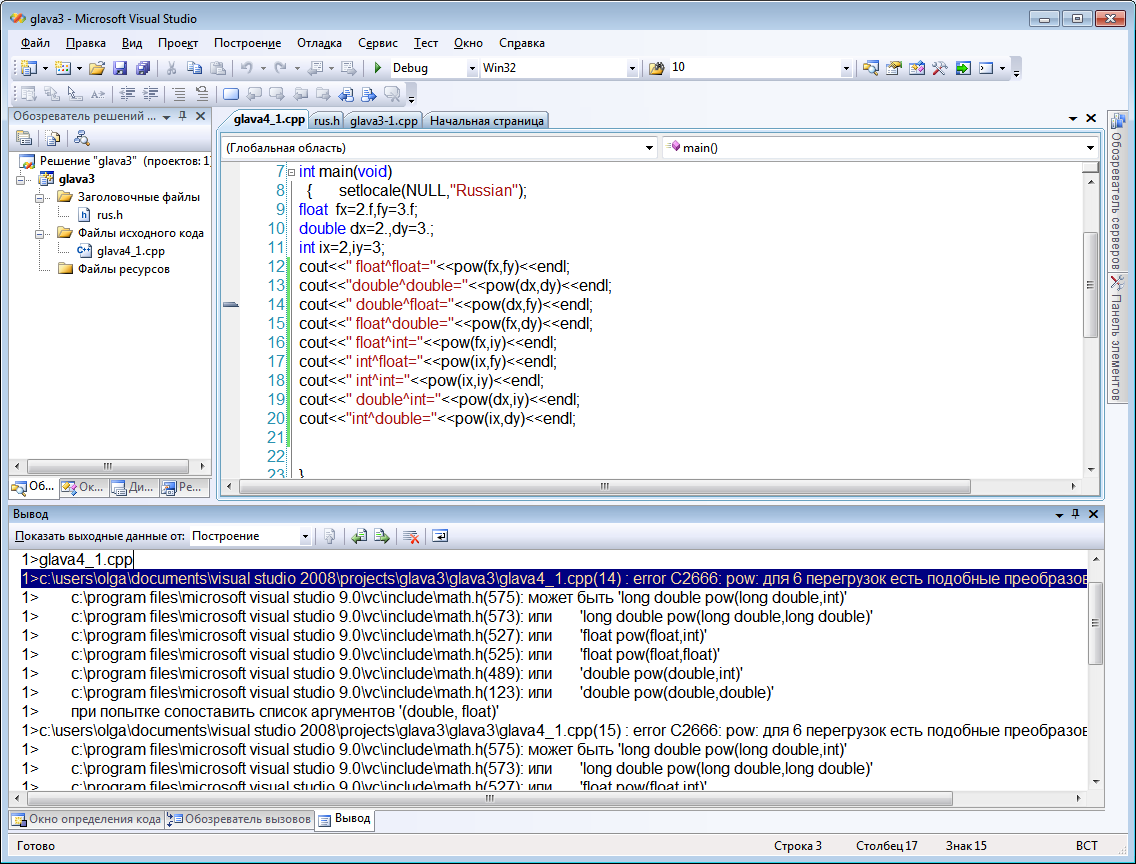This screenshot has height=864, width=1136.
Task: Collapse the glava3 project node
Action: [22, 179]
